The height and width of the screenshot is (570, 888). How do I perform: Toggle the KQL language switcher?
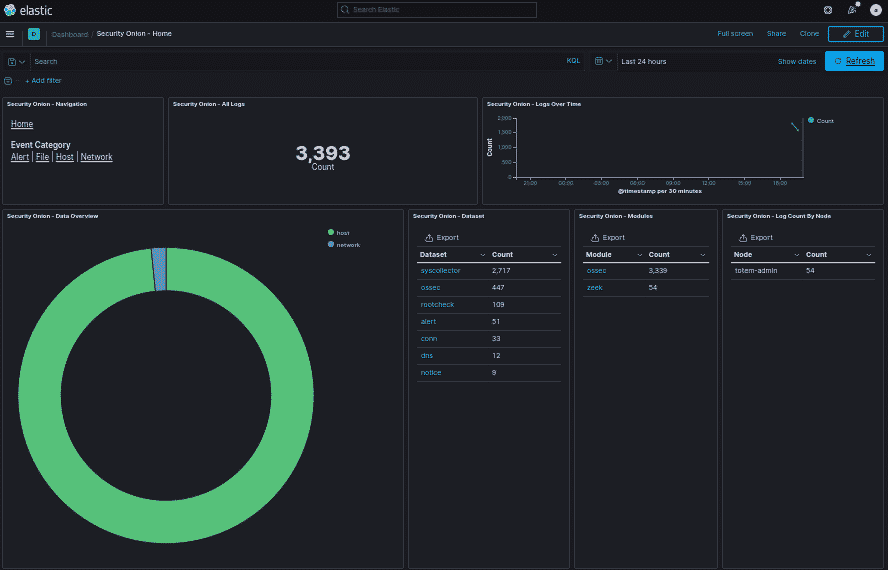[573, 61]
